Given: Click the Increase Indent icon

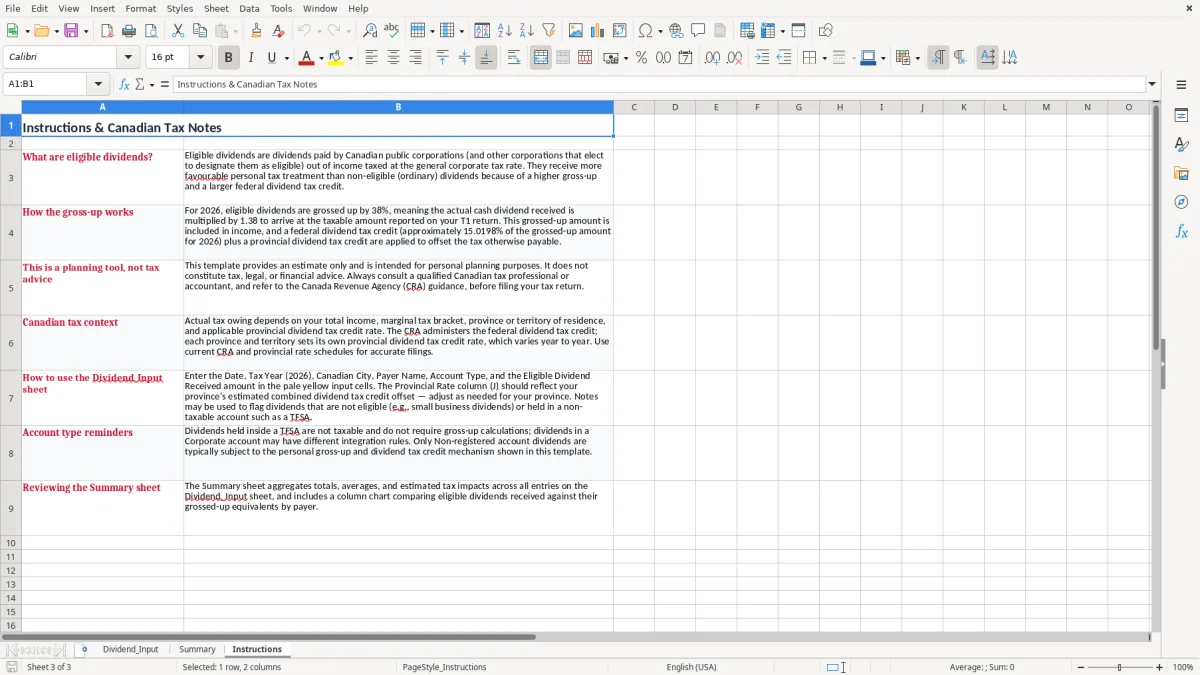Looking at the screenshot, I should click(x=762, y=58).
